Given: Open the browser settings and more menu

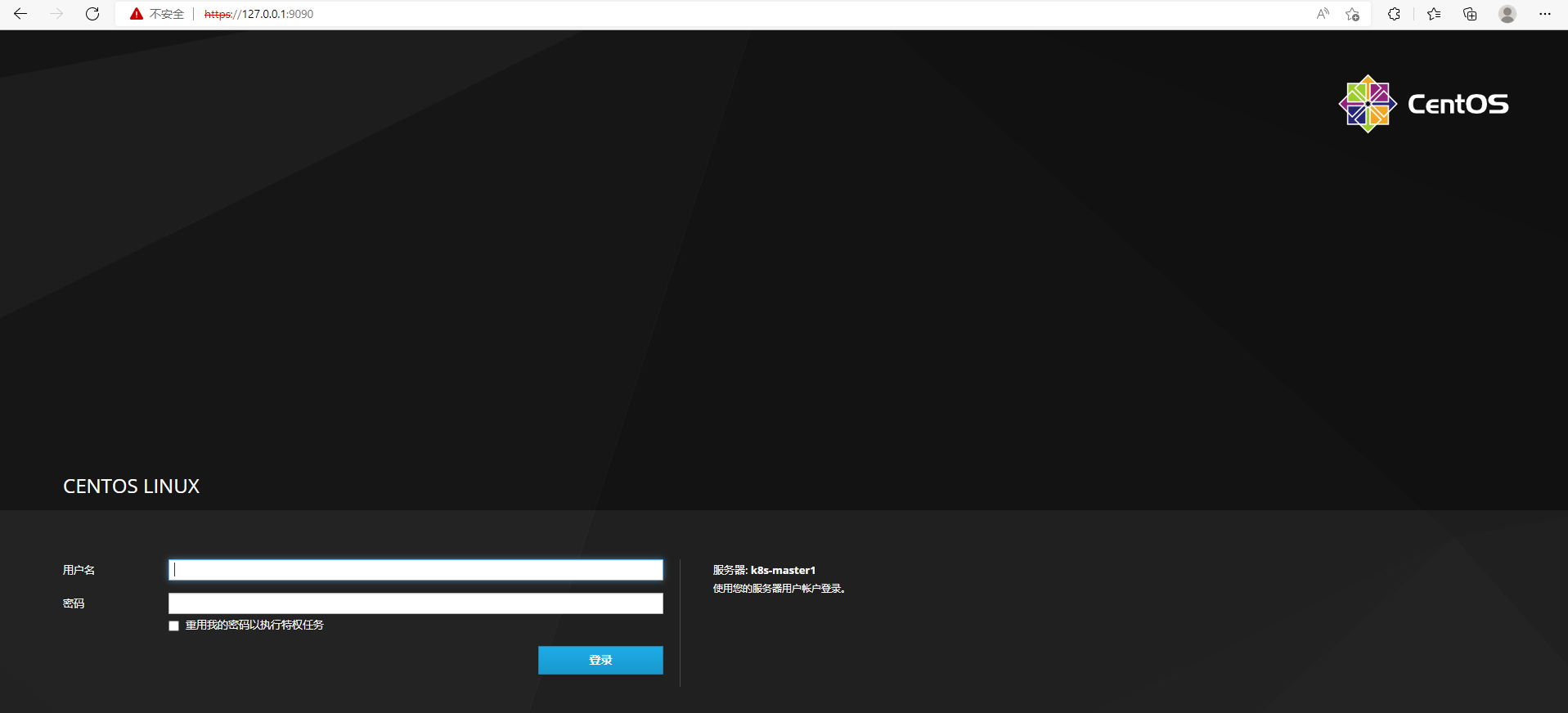Looking at the screenshot, I should pyautogui.click(x=1545, y=14).
